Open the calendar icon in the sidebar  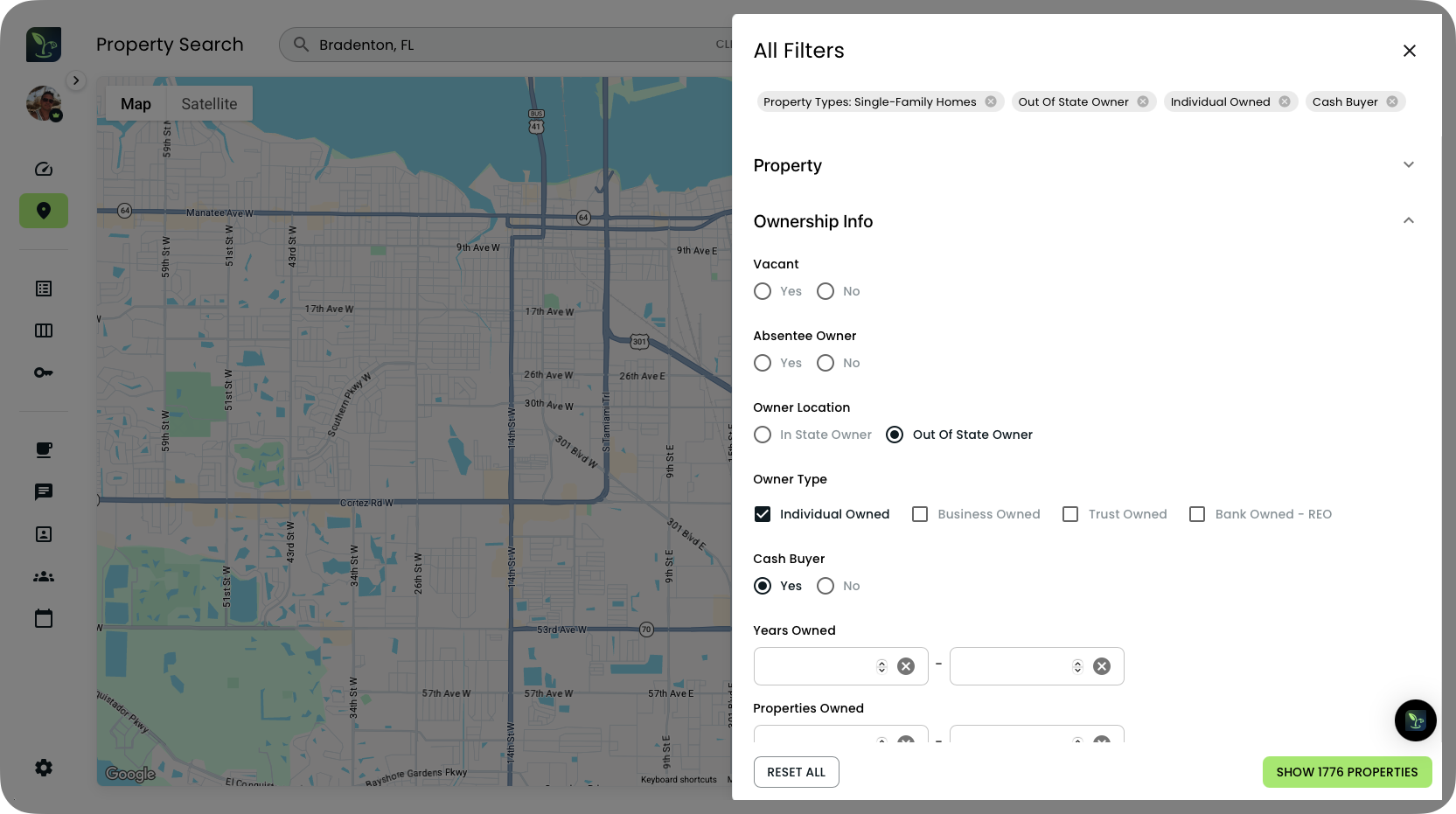[x=44, y=618]
